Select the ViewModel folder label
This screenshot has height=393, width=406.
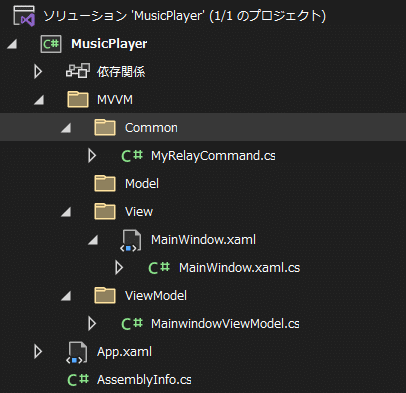[x=156, y=296]
